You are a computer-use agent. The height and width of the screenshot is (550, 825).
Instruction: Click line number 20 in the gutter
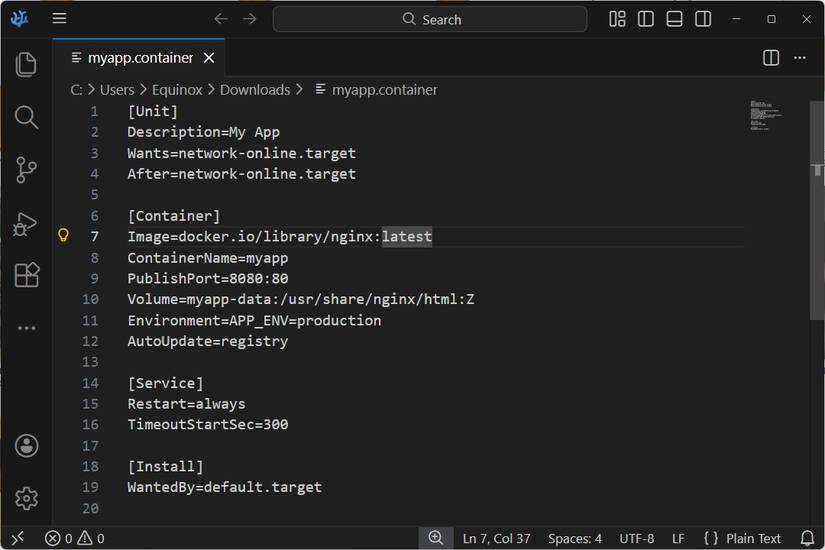point(90,508)
